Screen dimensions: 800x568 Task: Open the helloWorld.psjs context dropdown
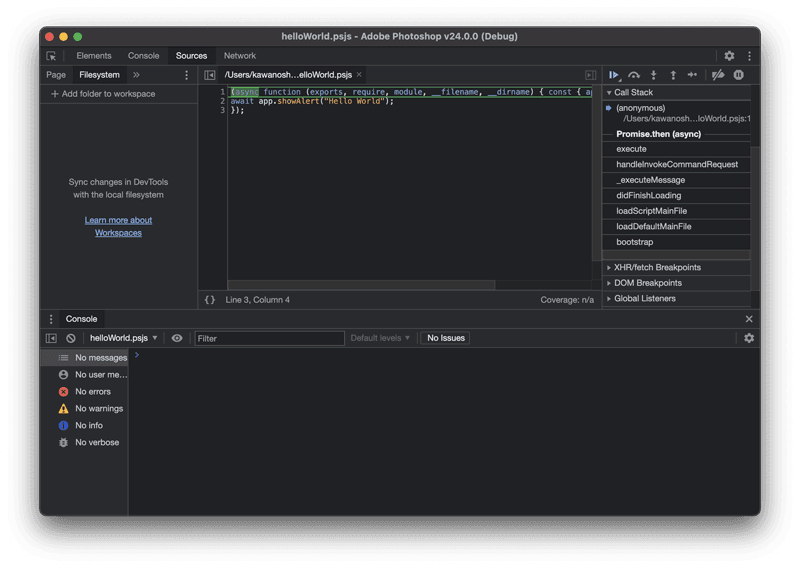[x=124, y=338]
